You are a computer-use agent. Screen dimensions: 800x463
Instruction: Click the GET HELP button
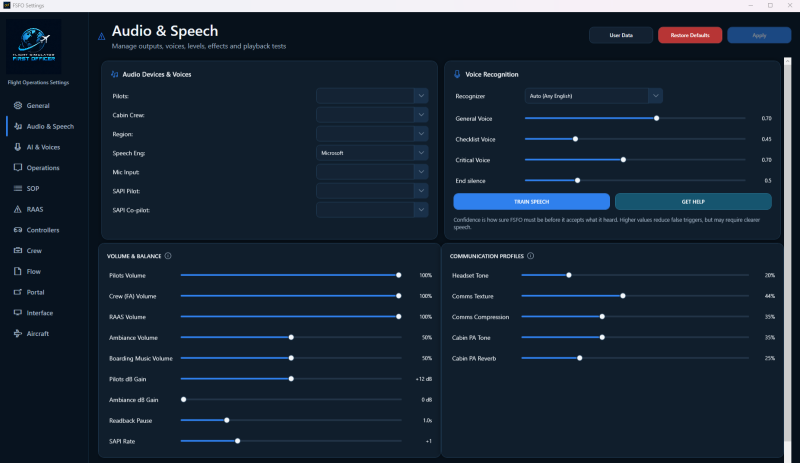tap(693, 202)
